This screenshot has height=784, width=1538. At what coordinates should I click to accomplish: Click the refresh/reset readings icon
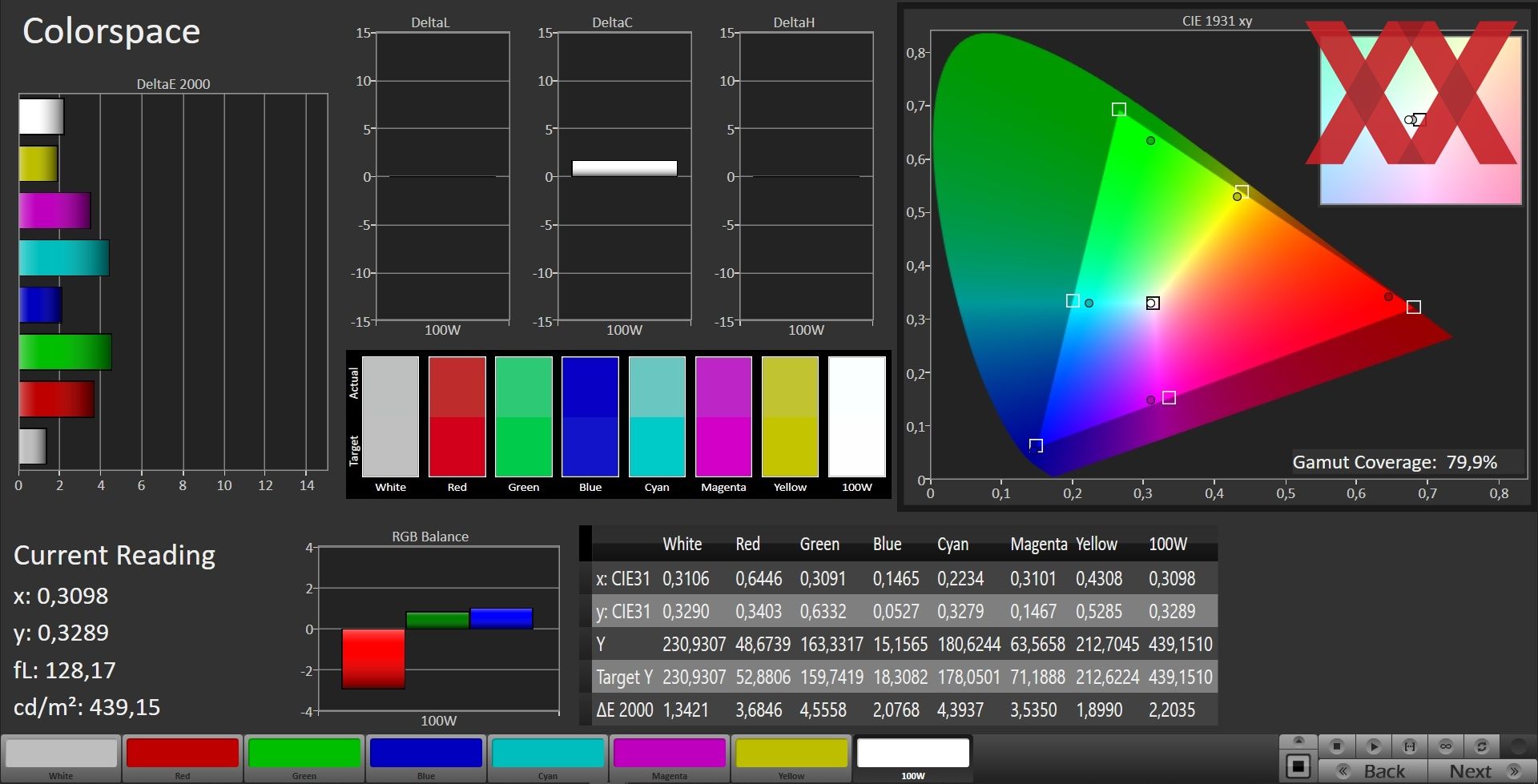(x=1482, y=746)
